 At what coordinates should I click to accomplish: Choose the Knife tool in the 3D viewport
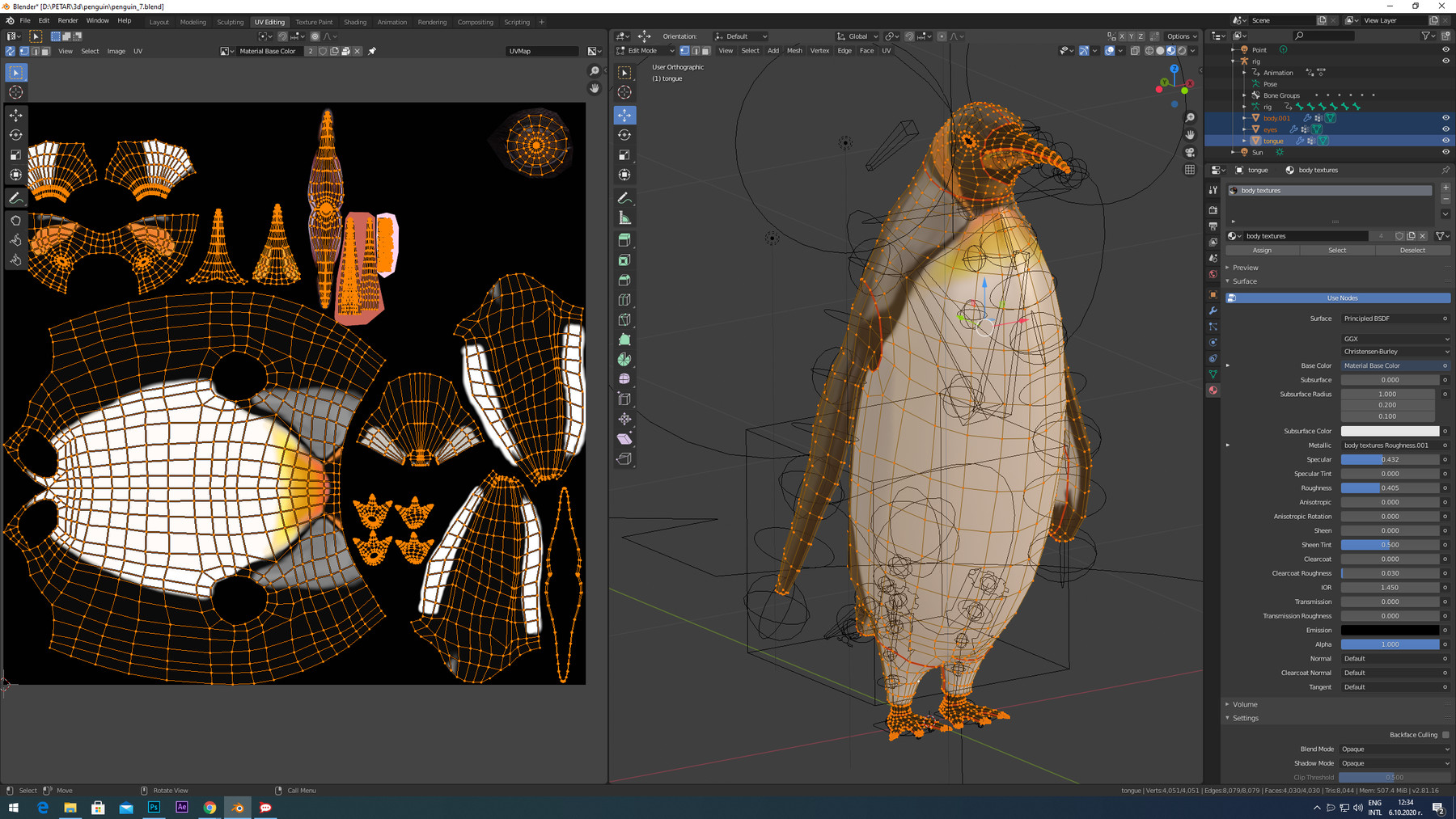(x=624, y=319)
